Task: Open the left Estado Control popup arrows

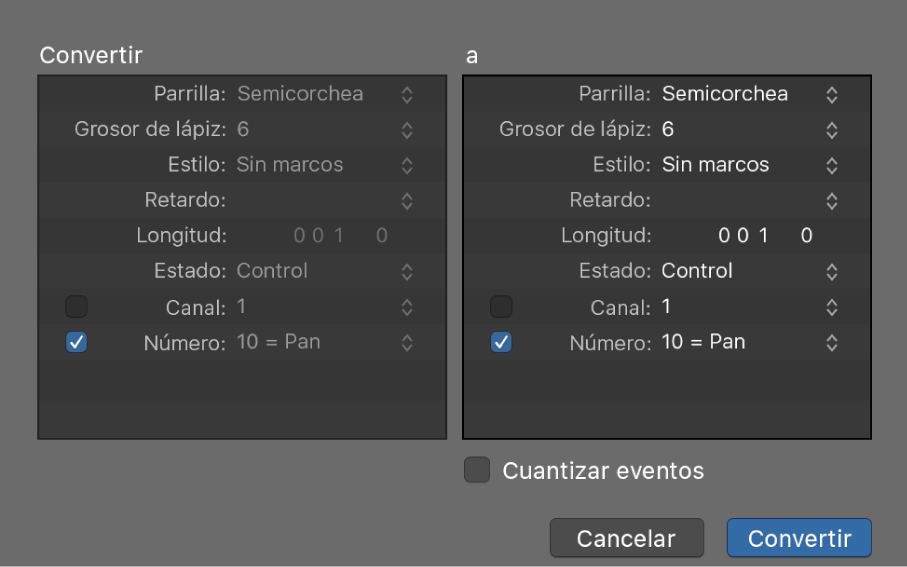Action: [x=407, y=271]
